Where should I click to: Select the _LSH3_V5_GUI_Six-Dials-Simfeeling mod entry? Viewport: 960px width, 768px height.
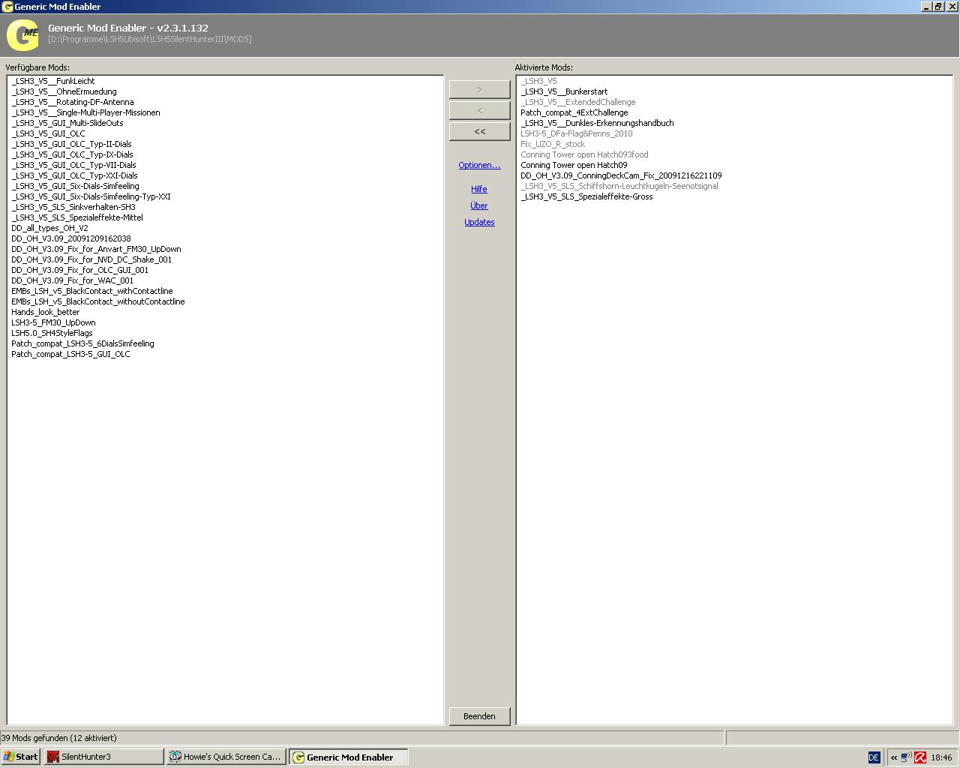click(x=75, y=186)
